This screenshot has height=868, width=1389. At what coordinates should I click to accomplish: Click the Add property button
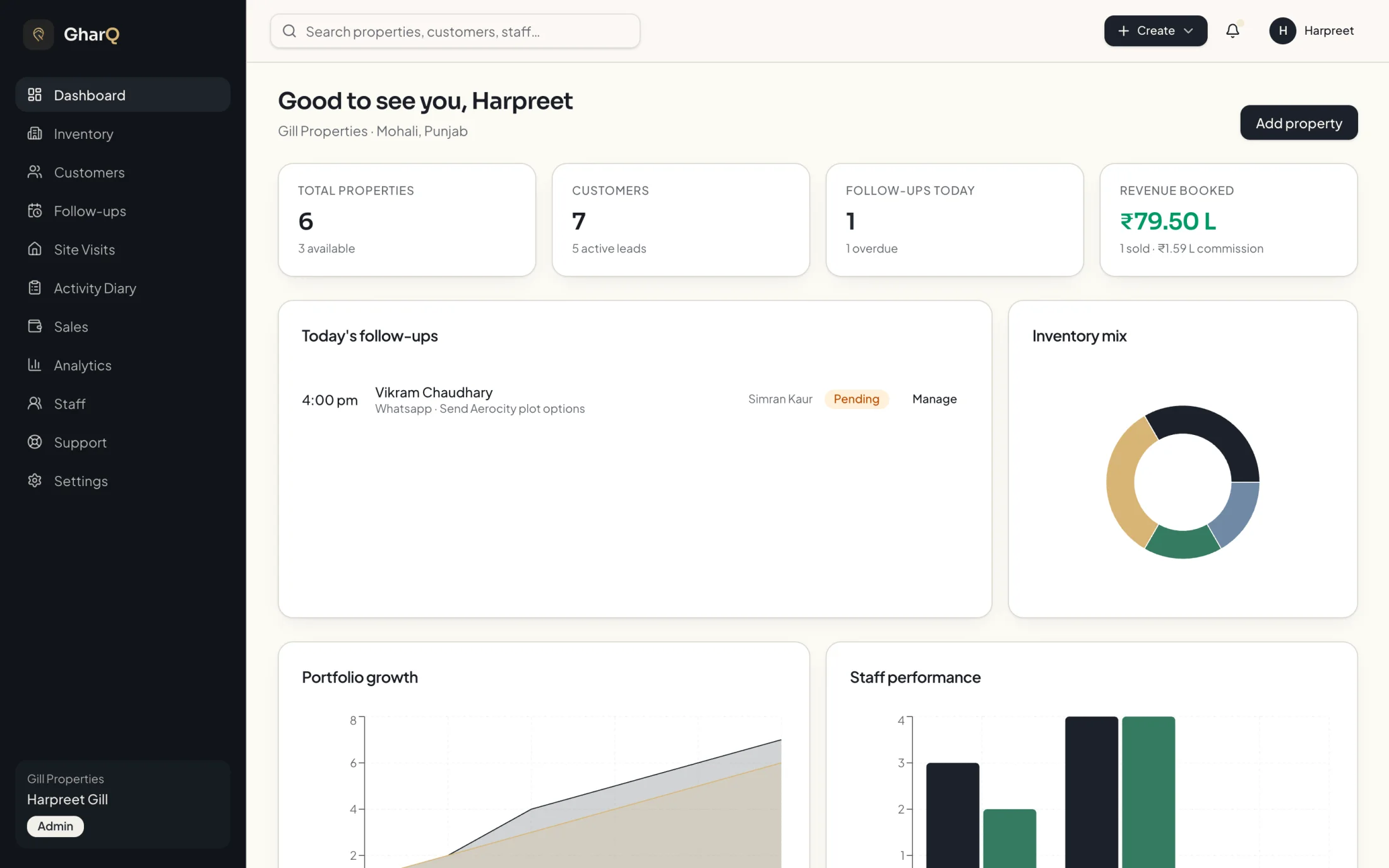pyautogui.click(x=1299, y=122)
